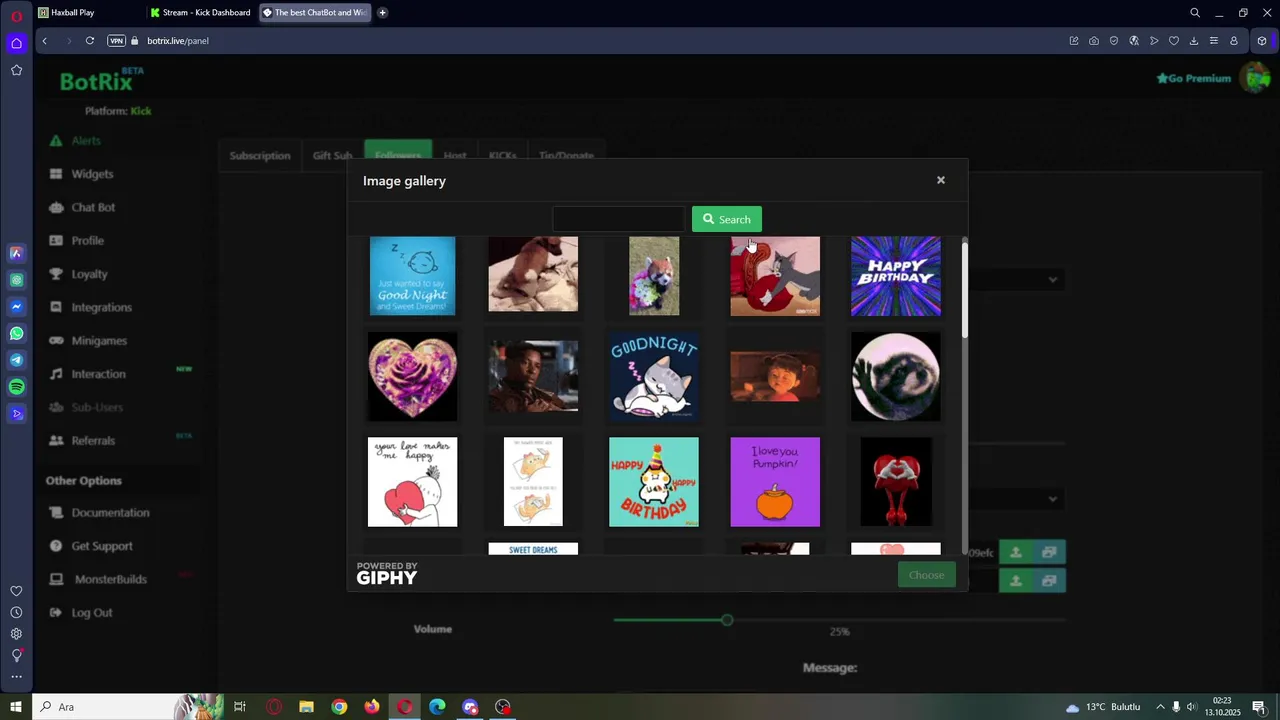Open Spotify in Opera sidebar
This screenshot has height=720, width=1280.
pyautogui.click(x=16, y=387)
